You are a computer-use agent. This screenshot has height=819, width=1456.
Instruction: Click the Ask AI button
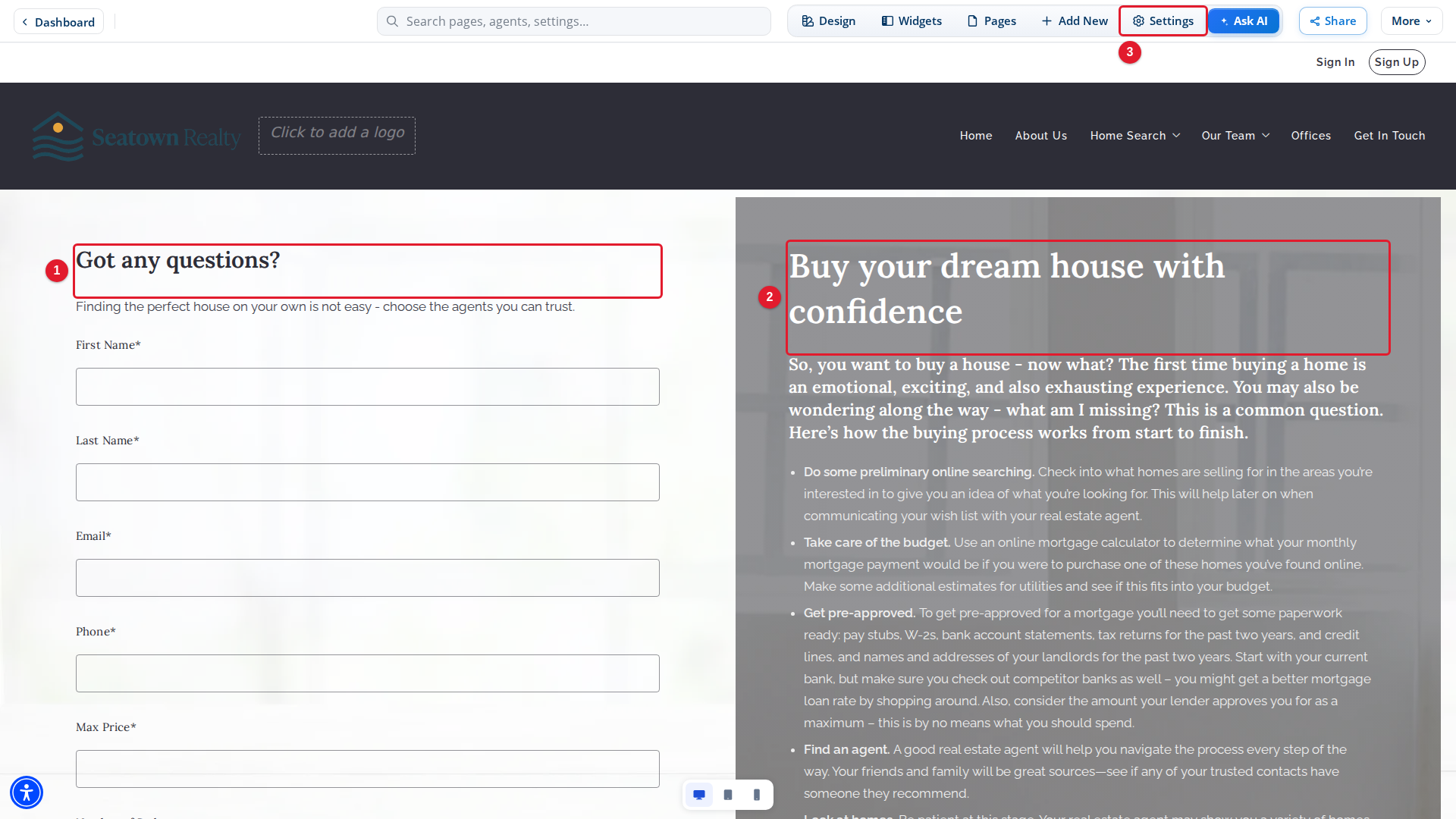[x=1244, y=21]
